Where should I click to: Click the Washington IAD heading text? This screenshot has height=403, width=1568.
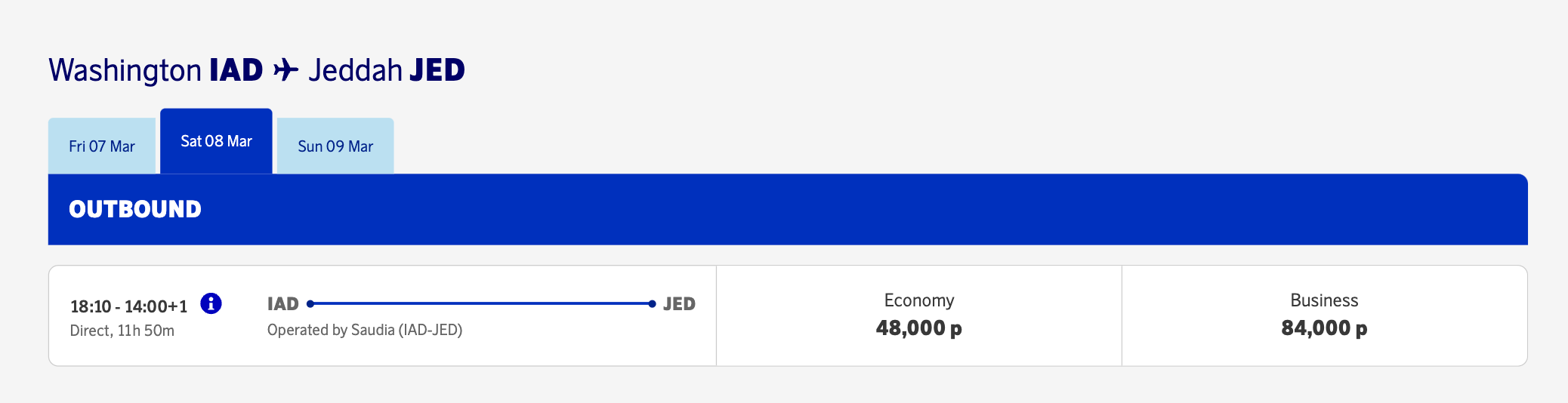(156, 70)
